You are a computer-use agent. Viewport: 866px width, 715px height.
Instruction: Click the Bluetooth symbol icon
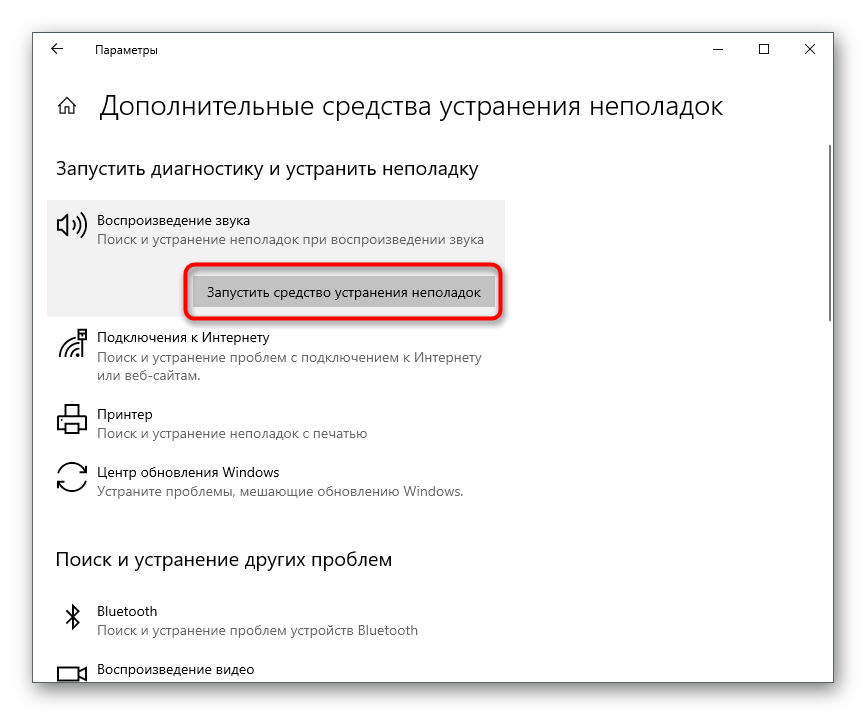click(72, 618)
